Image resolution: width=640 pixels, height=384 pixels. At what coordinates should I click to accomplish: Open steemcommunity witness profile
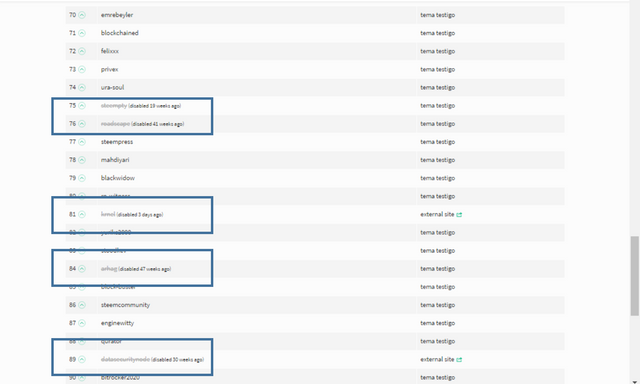pyautogui.click(x=125, y=305)
